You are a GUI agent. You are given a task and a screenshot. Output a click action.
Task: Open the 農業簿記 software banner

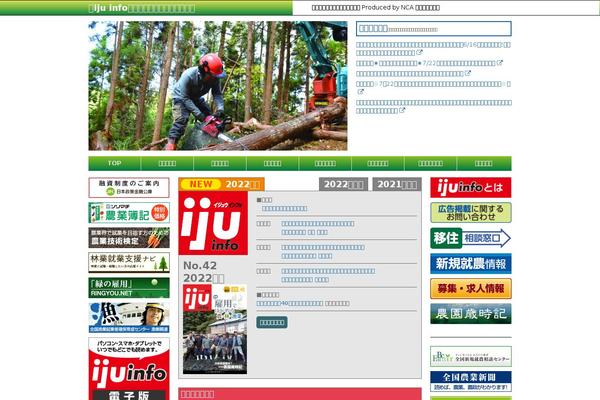click(129, 213)
